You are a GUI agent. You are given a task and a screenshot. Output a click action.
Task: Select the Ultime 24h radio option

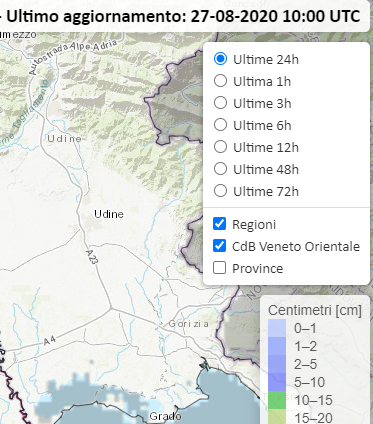pos(220,59)
